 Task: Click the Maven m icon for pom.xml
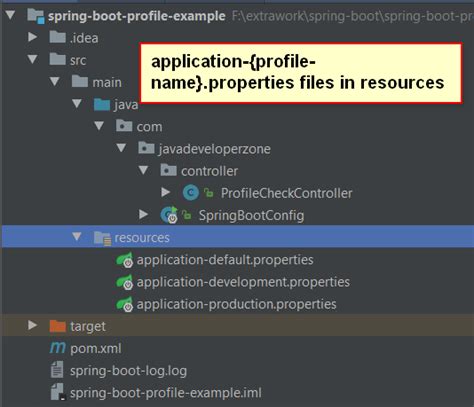[58, 348]
